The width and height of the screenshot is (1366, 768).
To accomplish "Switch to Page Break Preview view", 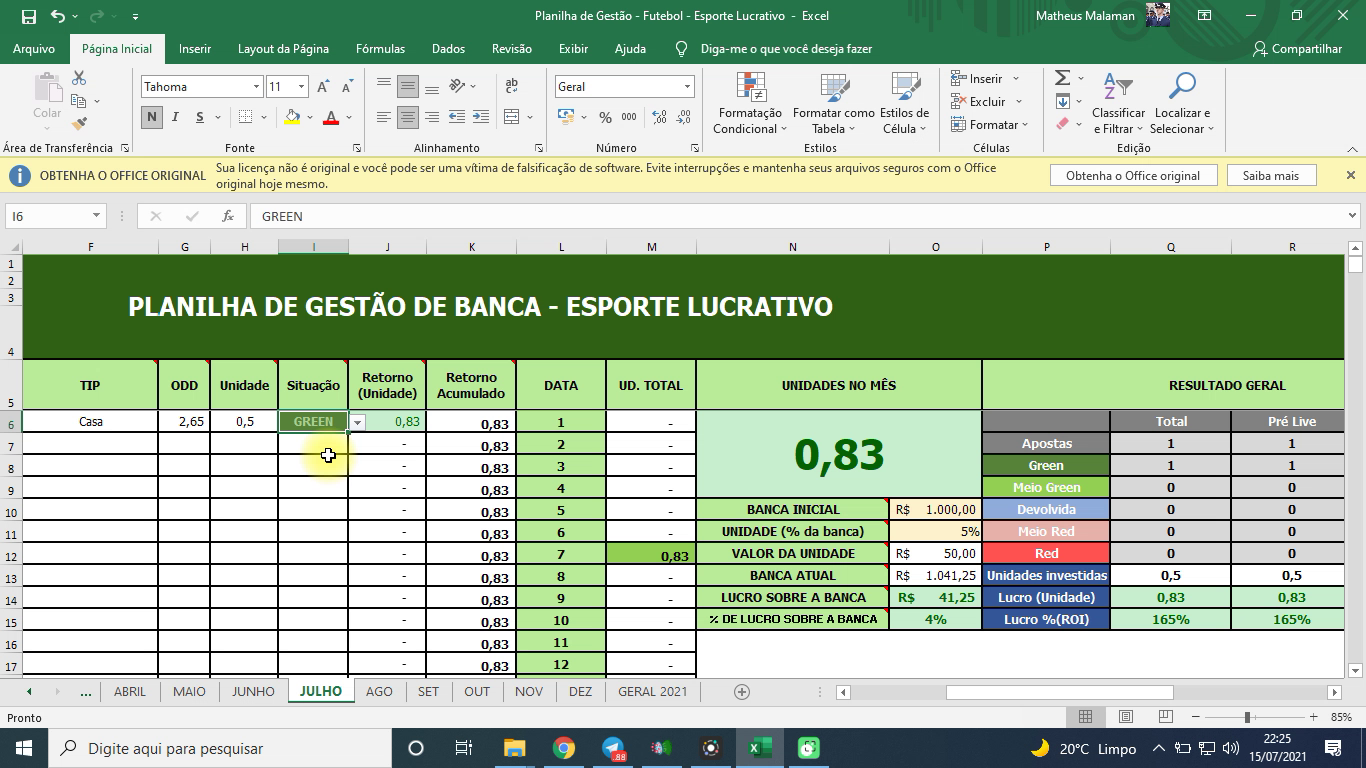I will [1166, 717].
